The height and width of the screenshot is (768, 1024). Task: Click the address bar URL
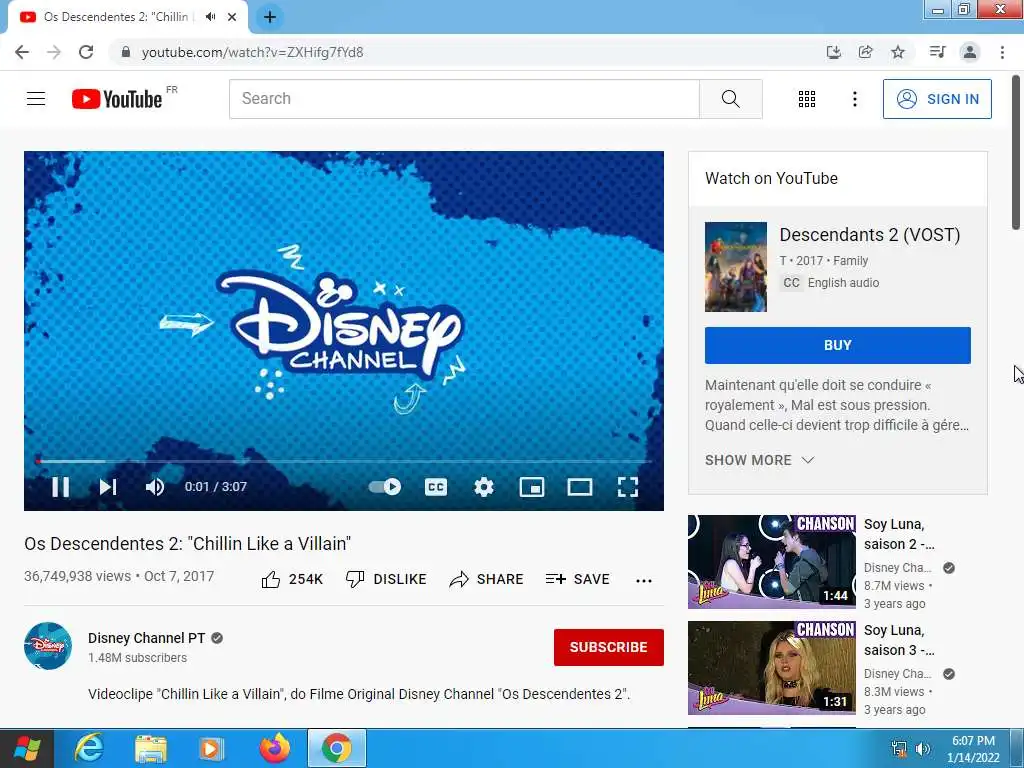(x=252, y=52)
